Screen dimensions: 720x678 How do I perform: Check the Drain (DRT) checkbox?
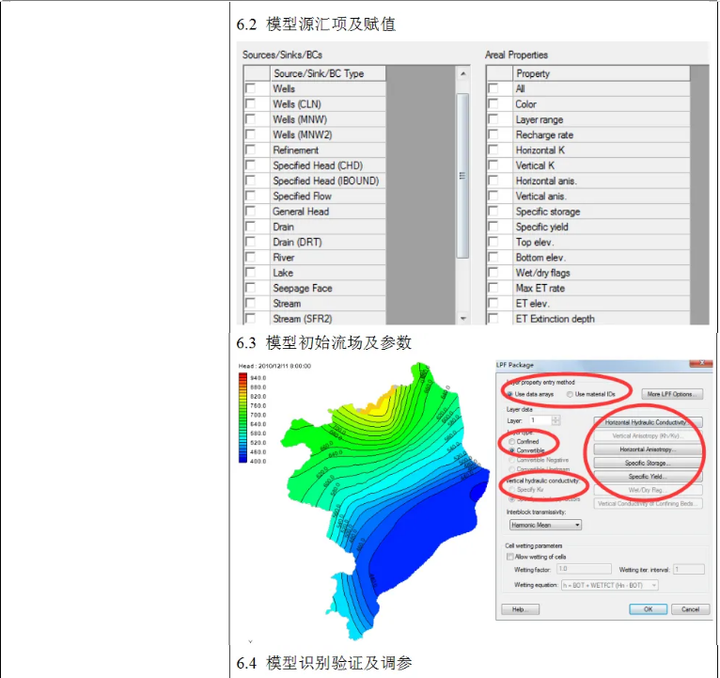(x=251, y=241)
